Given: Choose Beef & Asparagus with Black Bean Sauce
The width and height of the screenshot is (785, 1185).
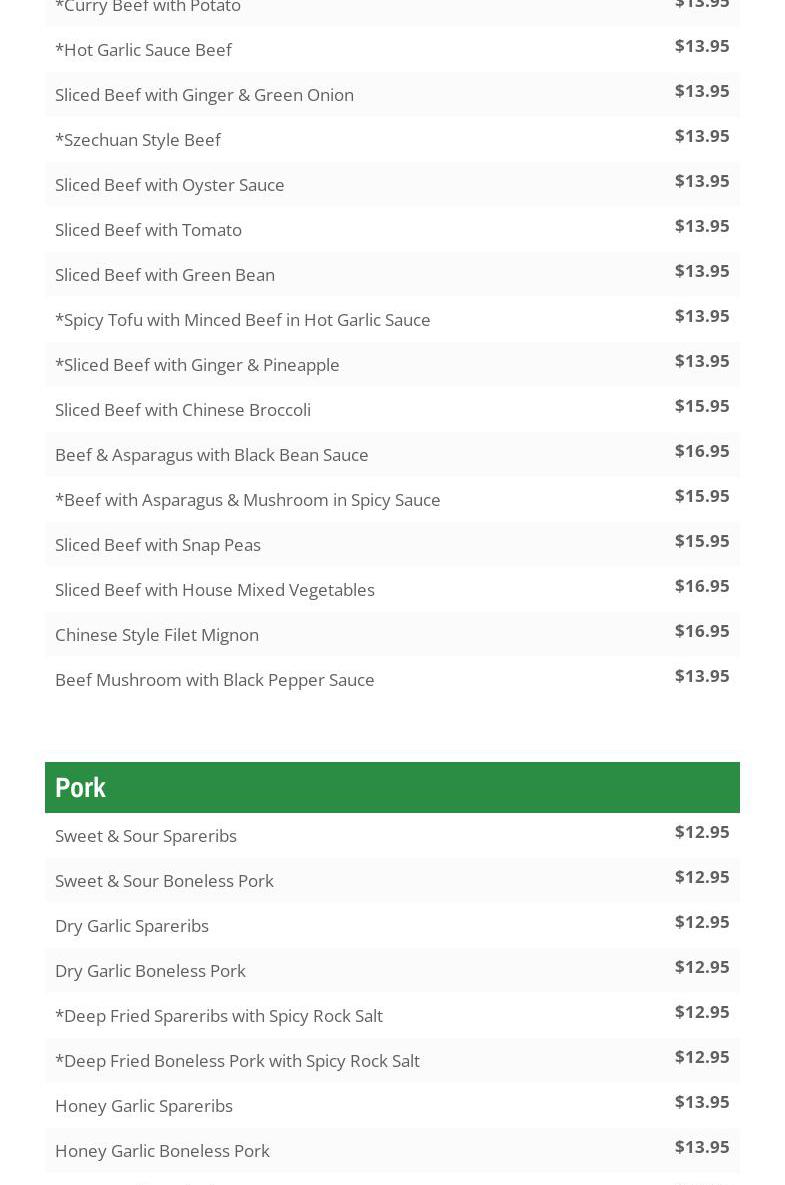Looking at the screenshot, I should [x=212, y=455].
